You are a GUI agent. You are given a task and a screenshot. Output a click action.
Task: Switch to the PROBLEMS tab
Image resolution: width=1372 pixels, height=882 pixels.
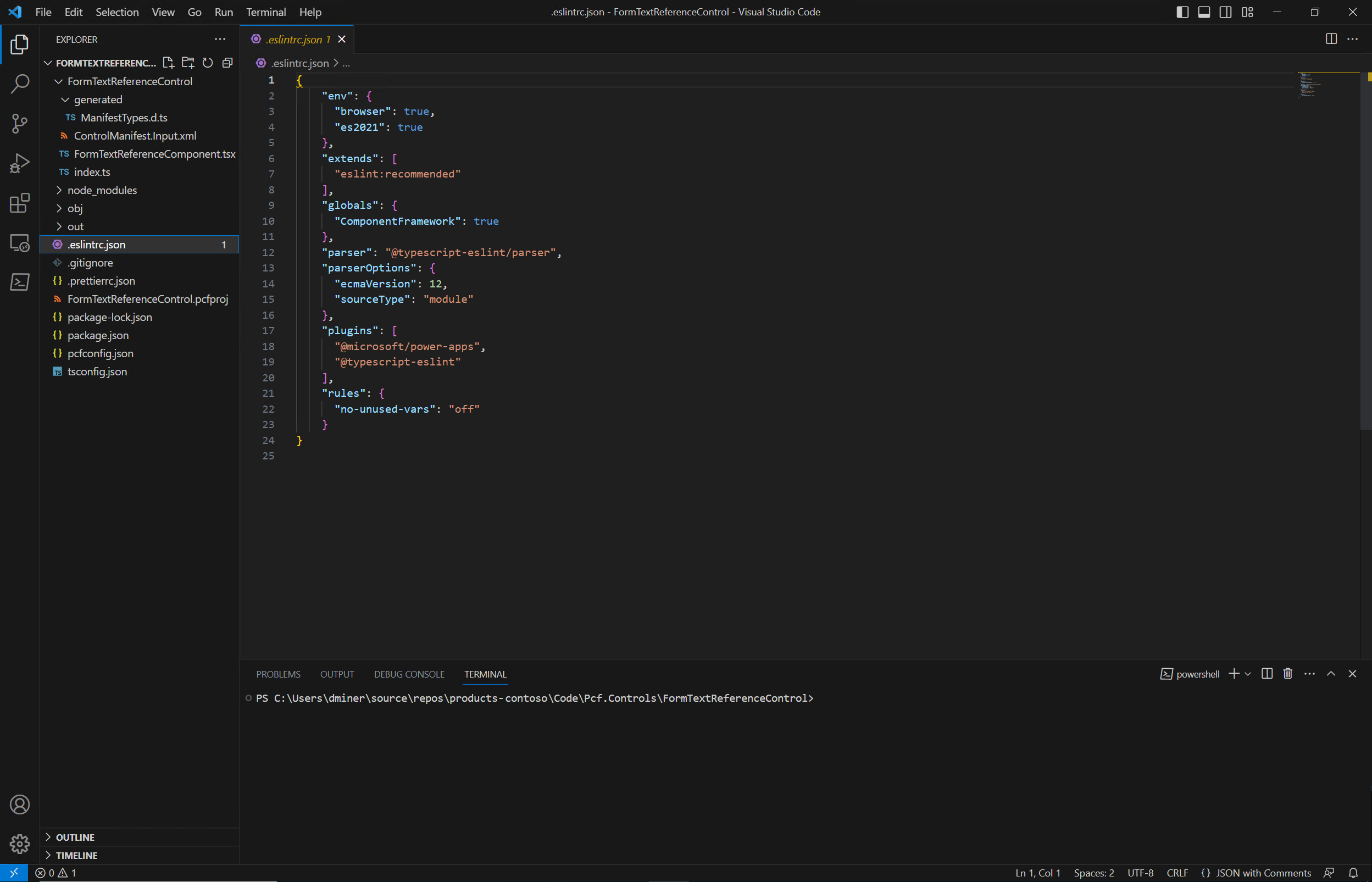(278, 674)
